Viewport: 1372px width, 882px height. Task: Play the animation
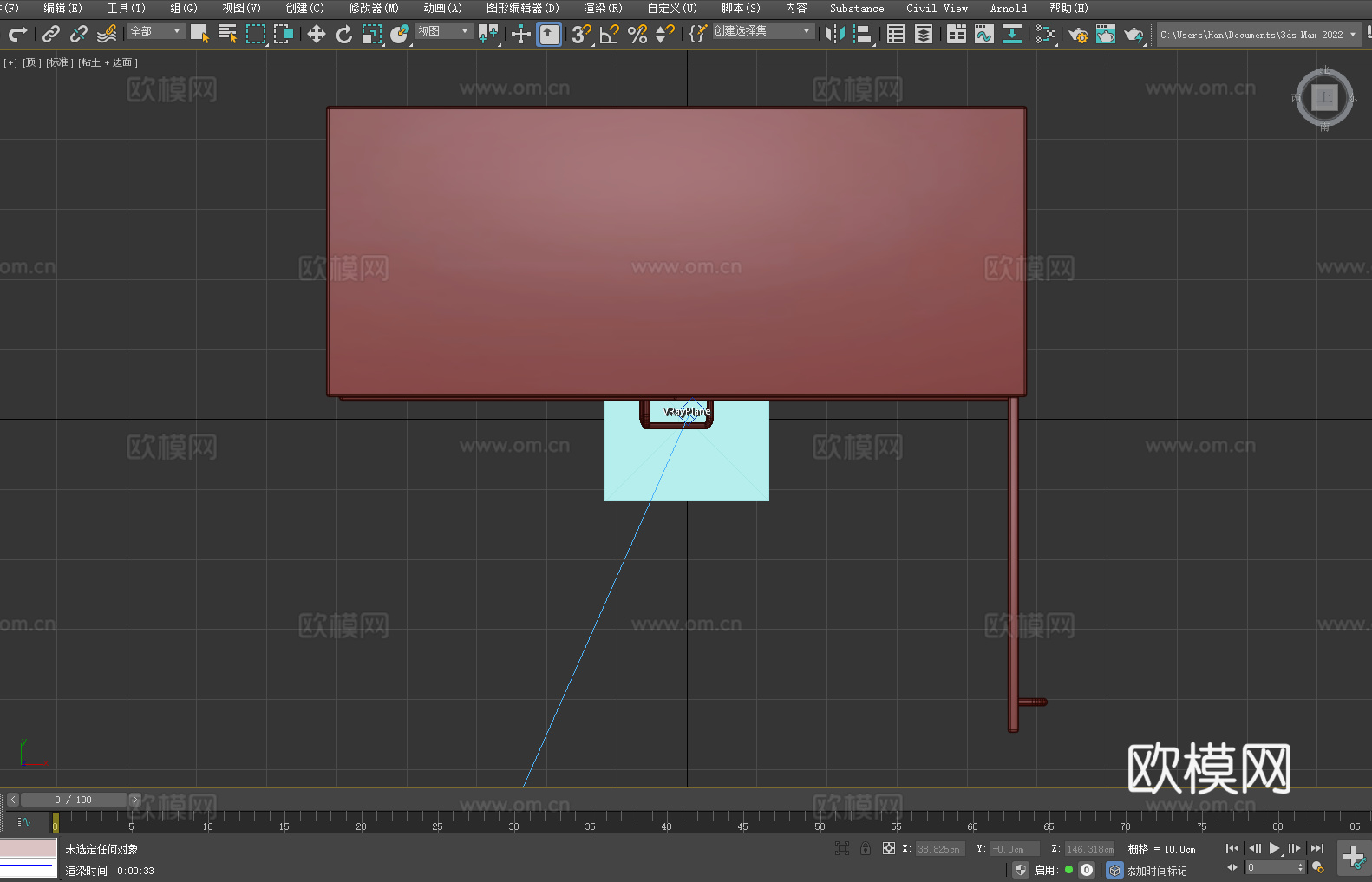[1275, 848]
